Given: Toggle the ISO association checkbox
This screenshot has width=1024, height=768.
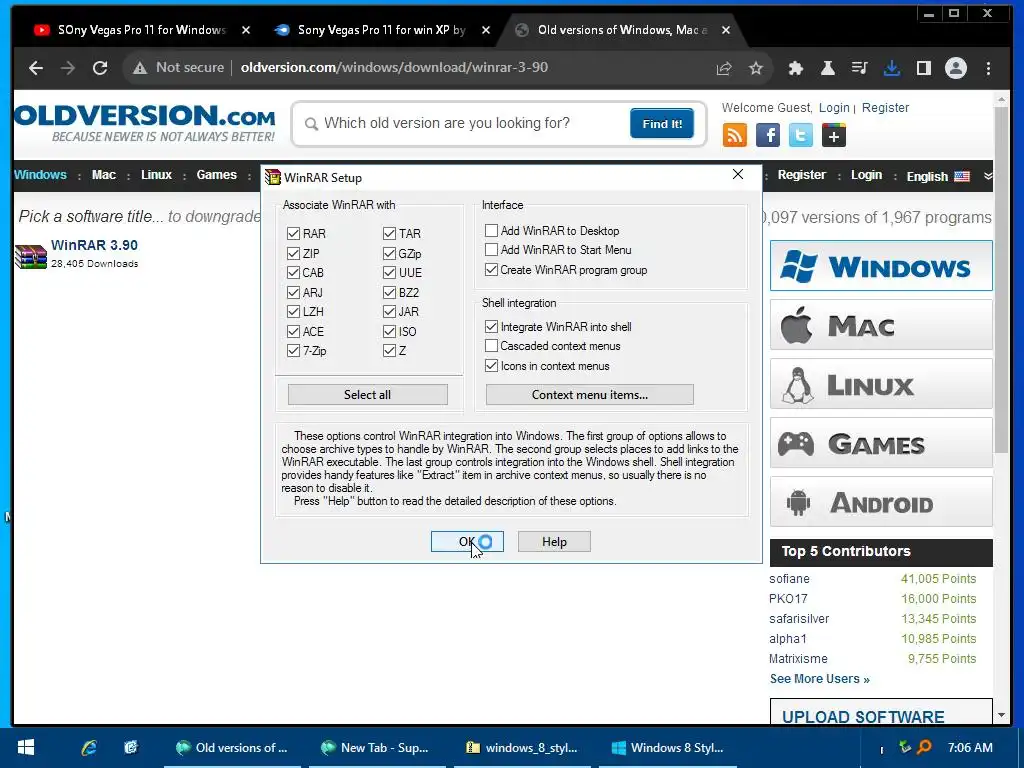Looking at the screenshot, I should (389, 331).
